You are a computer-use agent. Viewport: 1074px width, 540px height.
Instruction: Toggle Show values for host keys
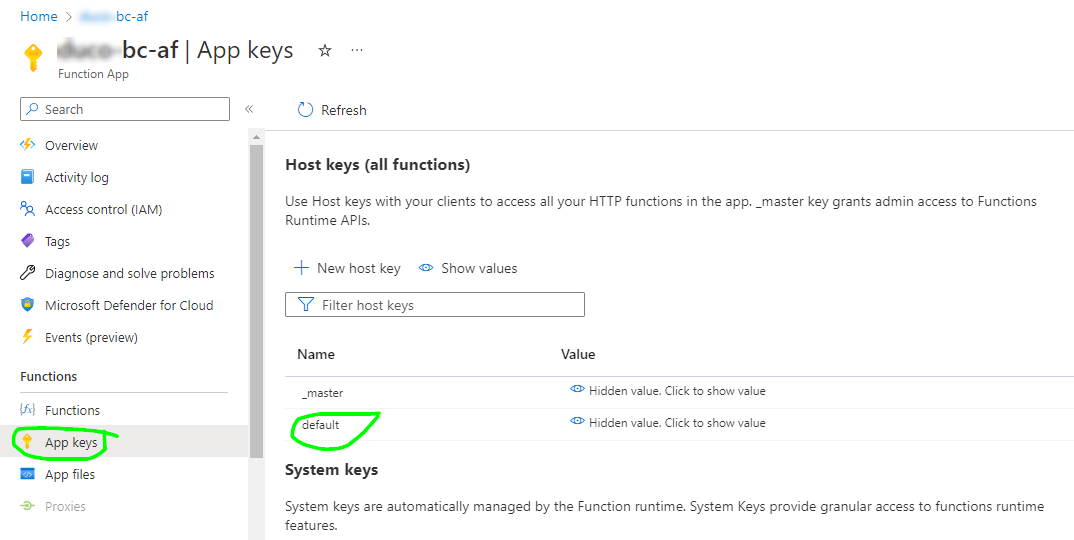468,268
